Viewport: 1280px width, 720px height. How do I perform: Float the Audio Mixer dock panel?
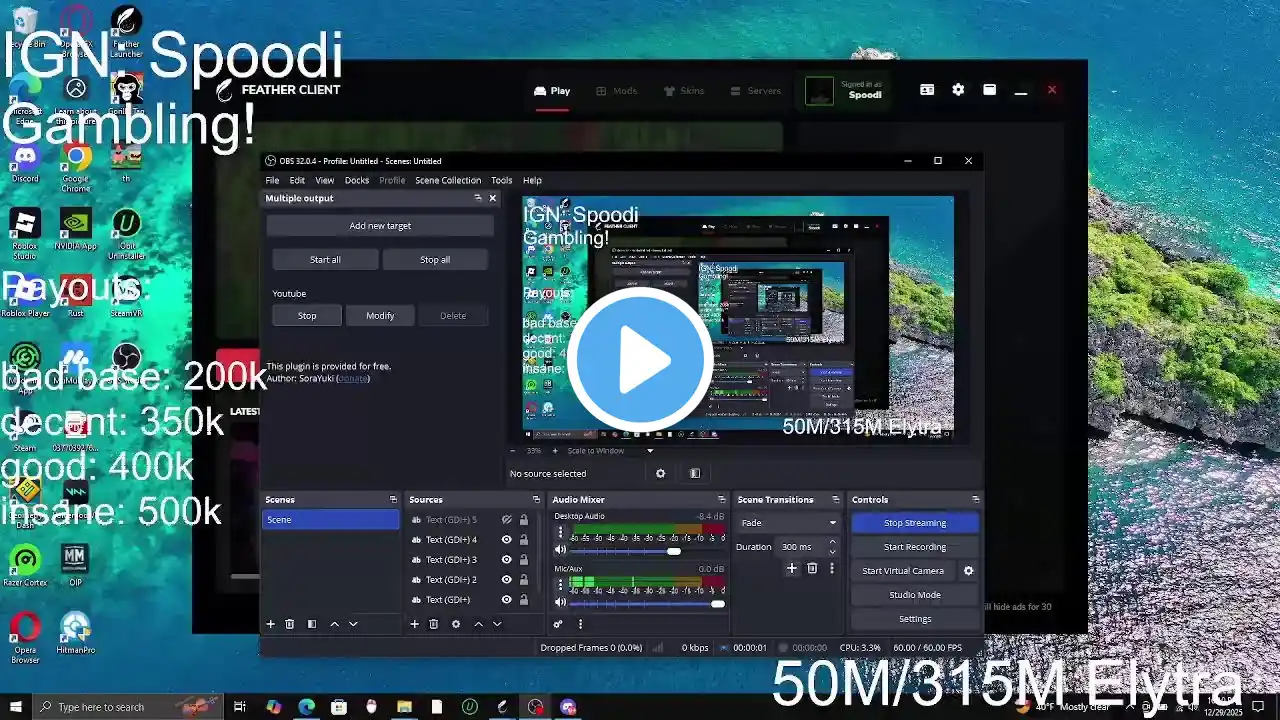pyautogui.click(x=721, y=500)
